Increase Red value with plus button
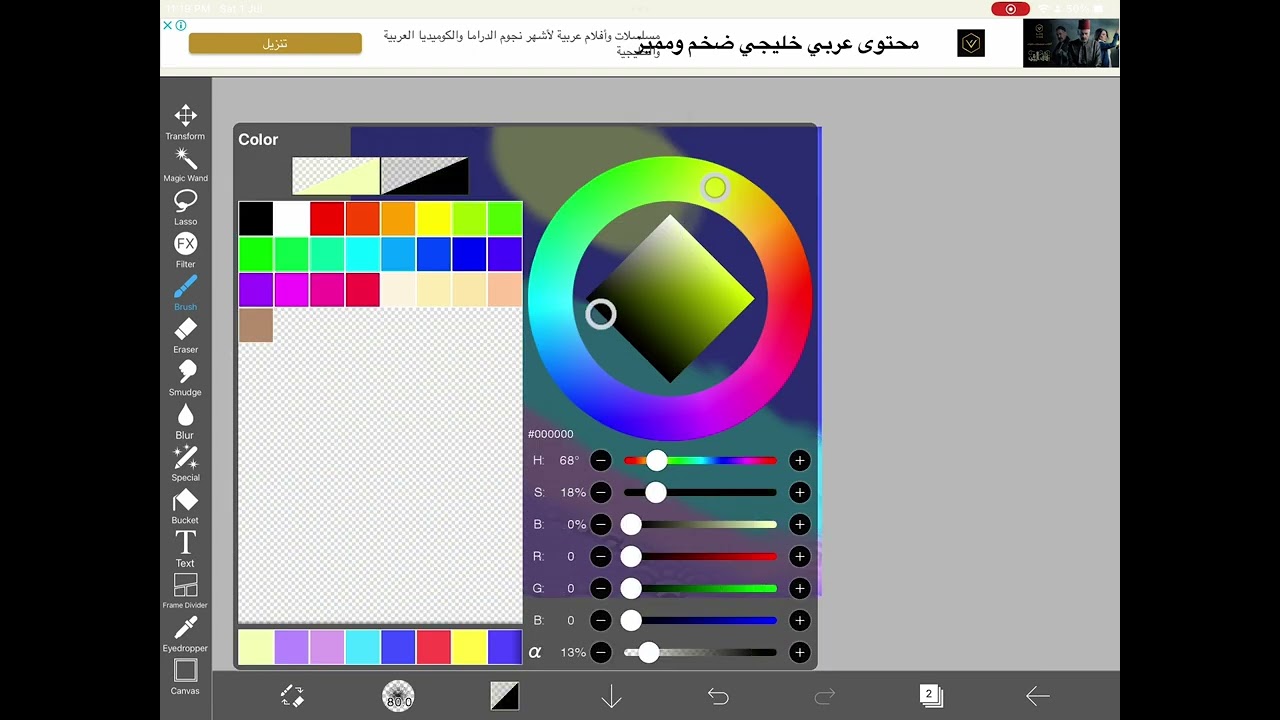1280x720 pixels. click(799, 556)
